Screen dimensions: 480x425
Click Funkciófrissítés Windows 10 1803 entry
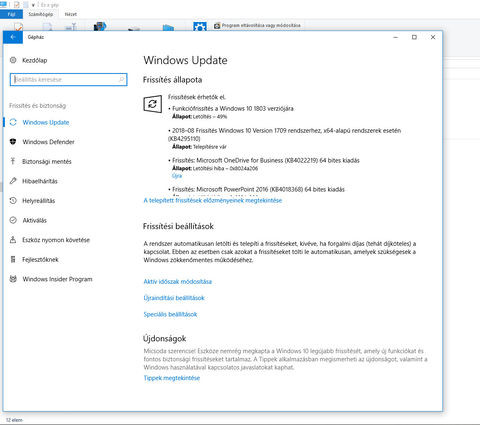[x=232, y=108]
